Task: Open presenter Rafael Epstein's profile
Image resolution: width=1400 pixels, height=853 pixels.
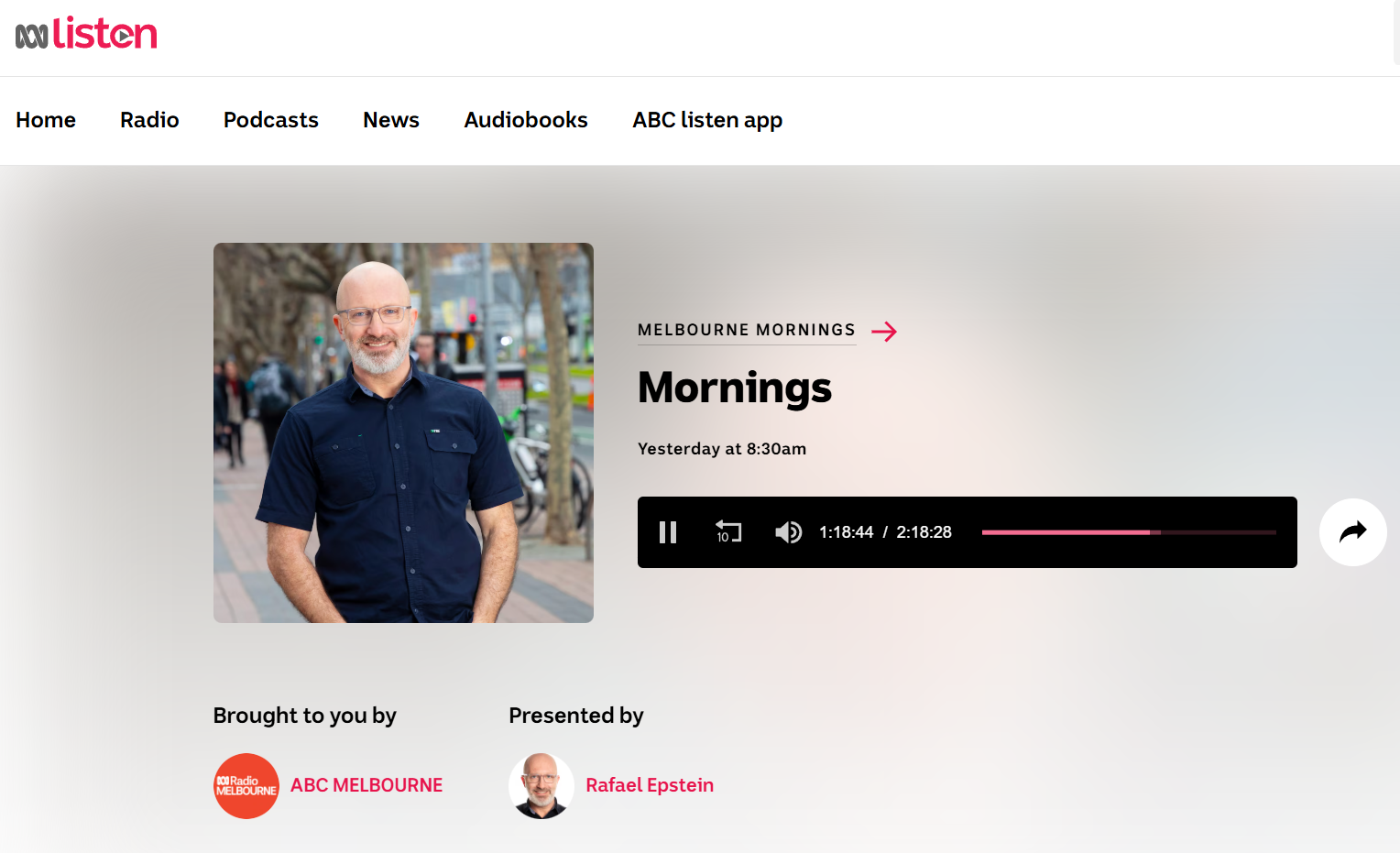Action: pyautogui.click(x=650, y=785)
